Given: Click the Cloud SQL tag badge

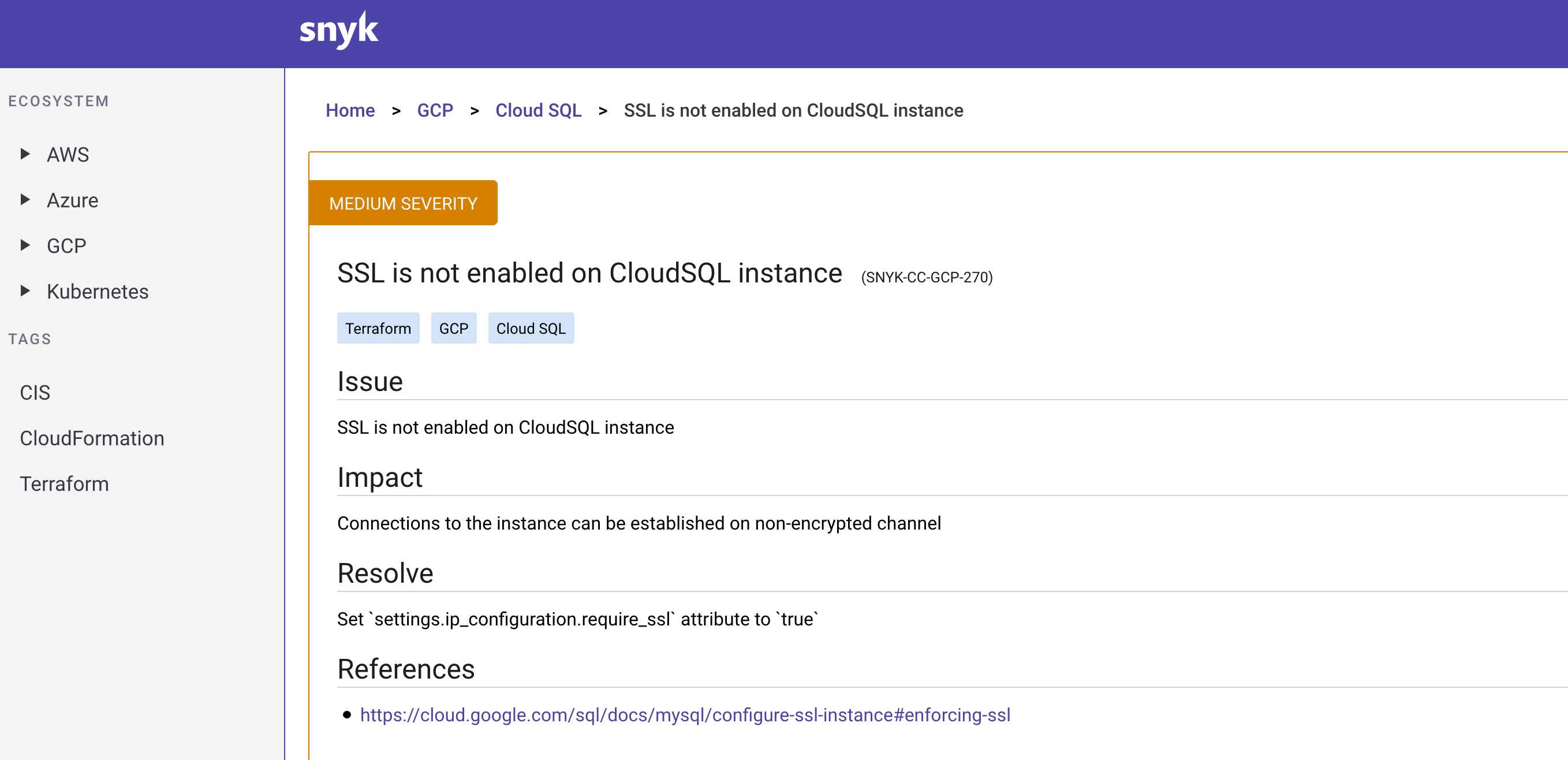Looking at the screenshot, I should pos(530,328).
